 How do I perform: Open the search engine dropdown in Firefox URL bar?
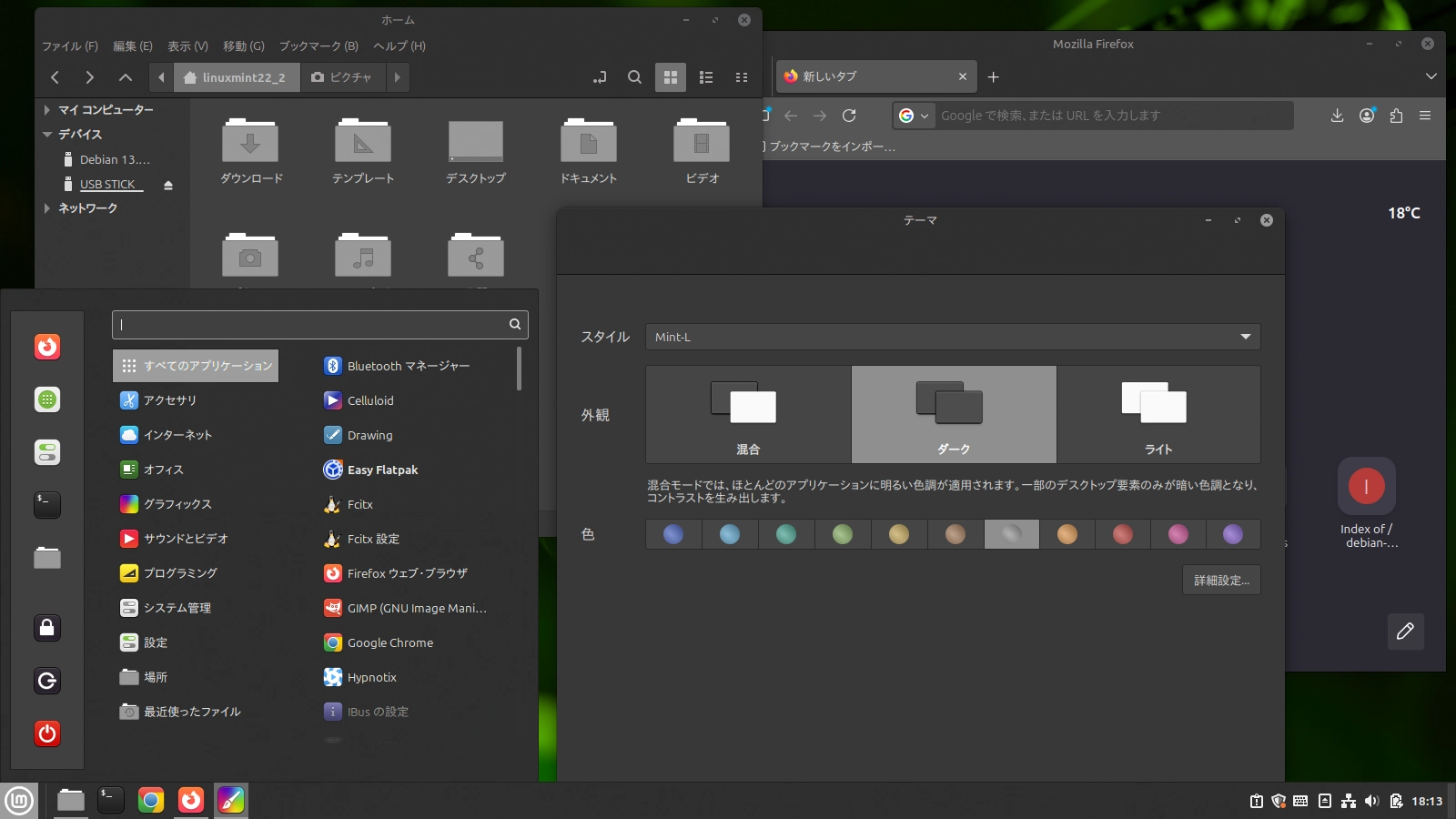tap(914, 116)
